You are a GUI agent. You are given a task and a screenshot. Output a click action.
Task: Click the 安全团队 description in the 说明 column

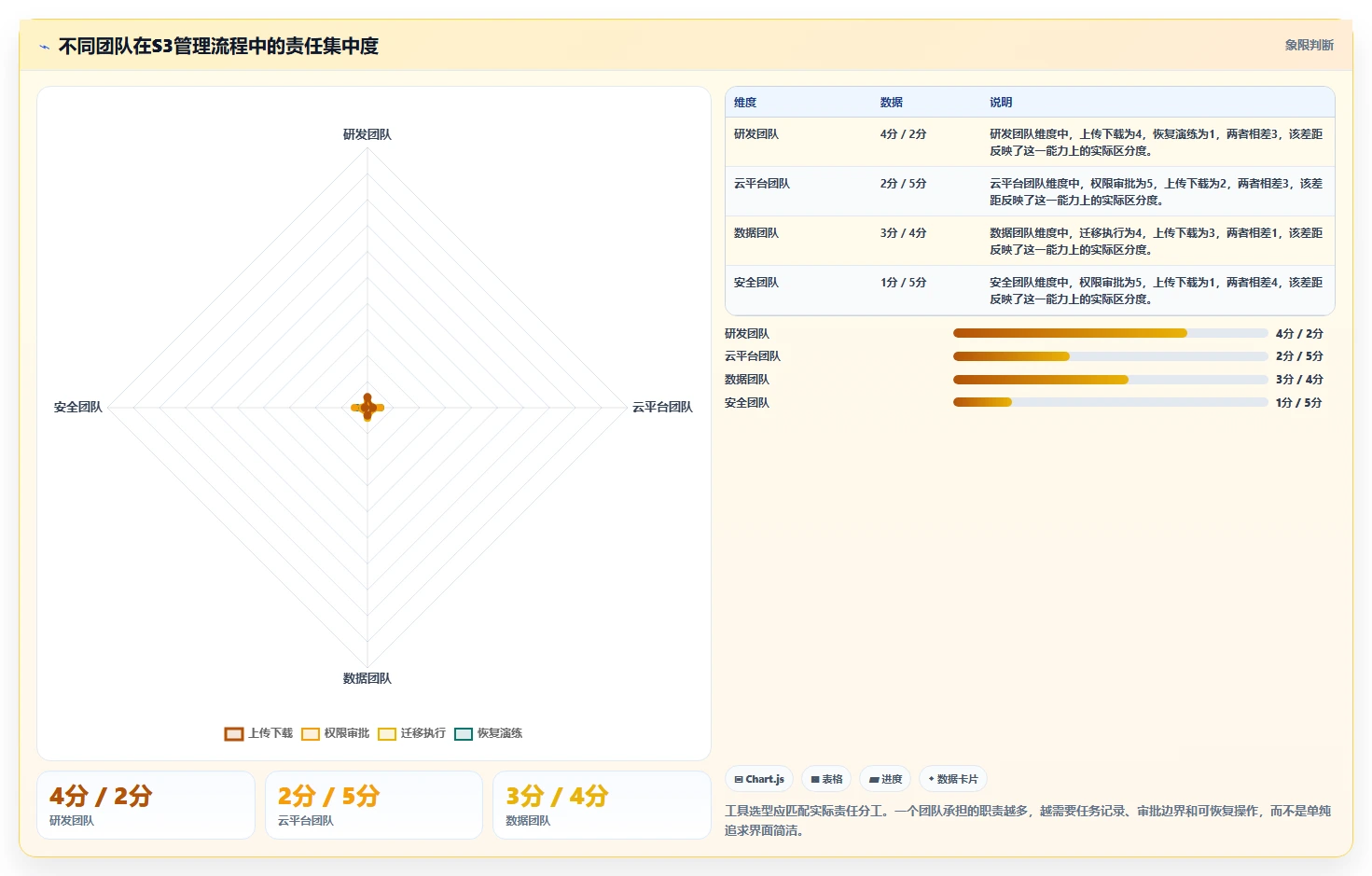pos(1157,291)
